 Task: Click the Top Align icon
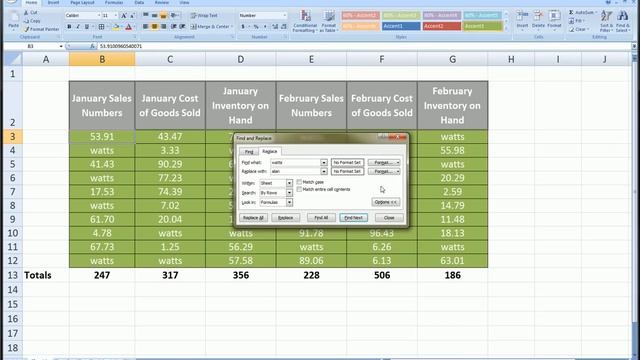click(145, 15)
